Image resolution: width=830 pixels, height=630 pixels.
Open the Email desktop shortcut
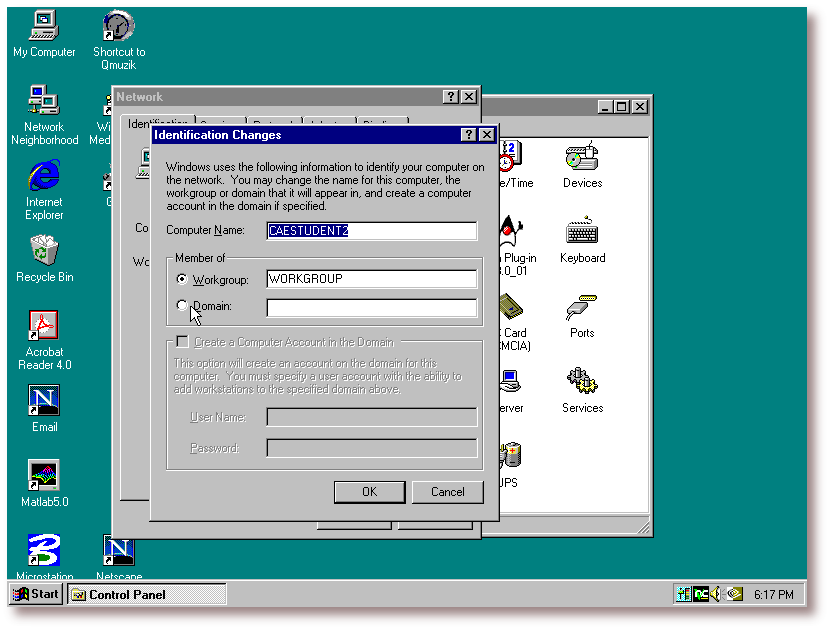coord(44,401)
